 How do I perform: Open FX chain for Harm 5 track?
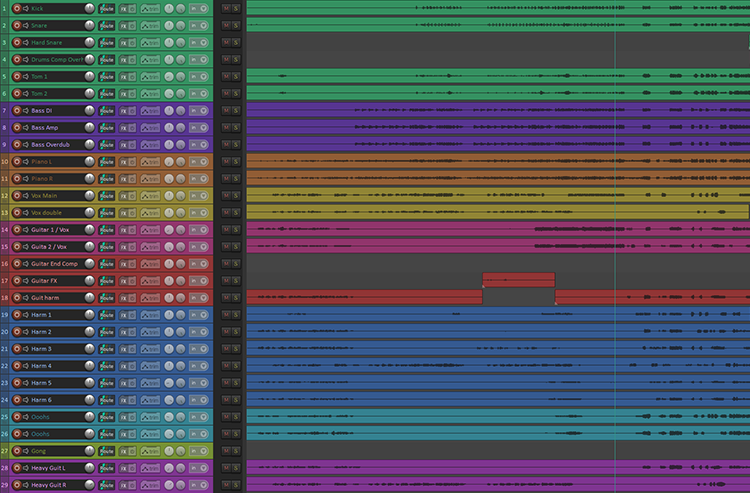[x=123, y=383]
